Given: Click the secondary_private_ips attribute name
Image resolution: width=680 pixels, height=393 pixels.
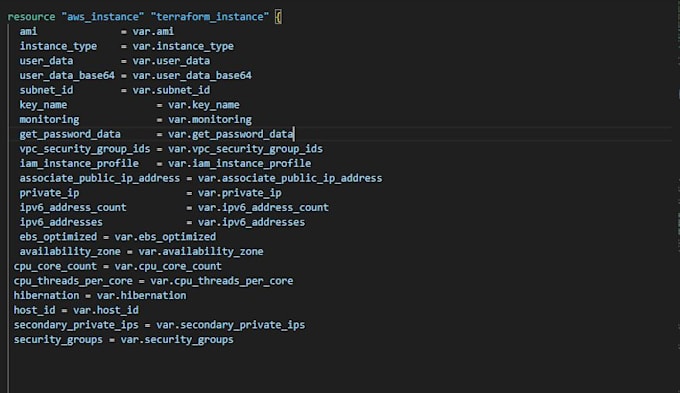Looking at the screenshot, I should (x=76, y=325).
